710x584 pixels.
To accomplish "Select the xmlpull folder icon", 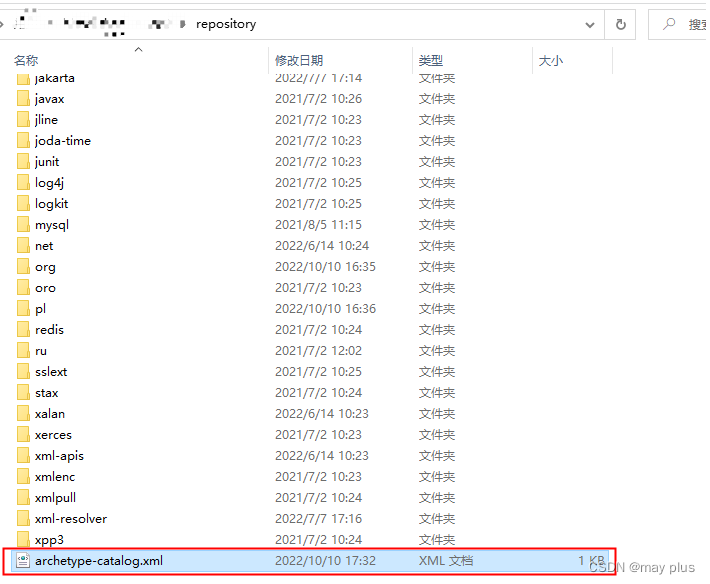I will tap(23, 498).
